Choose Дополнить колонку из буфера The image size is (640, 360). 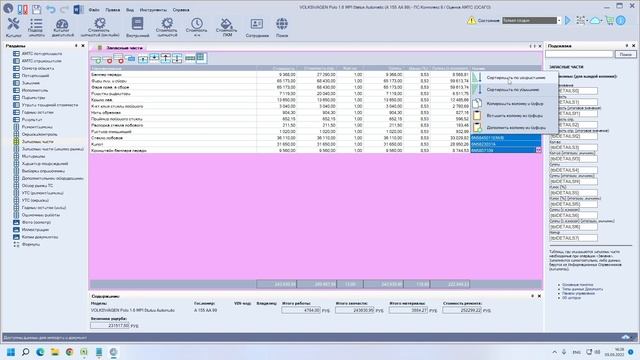[x=515, y=127]
